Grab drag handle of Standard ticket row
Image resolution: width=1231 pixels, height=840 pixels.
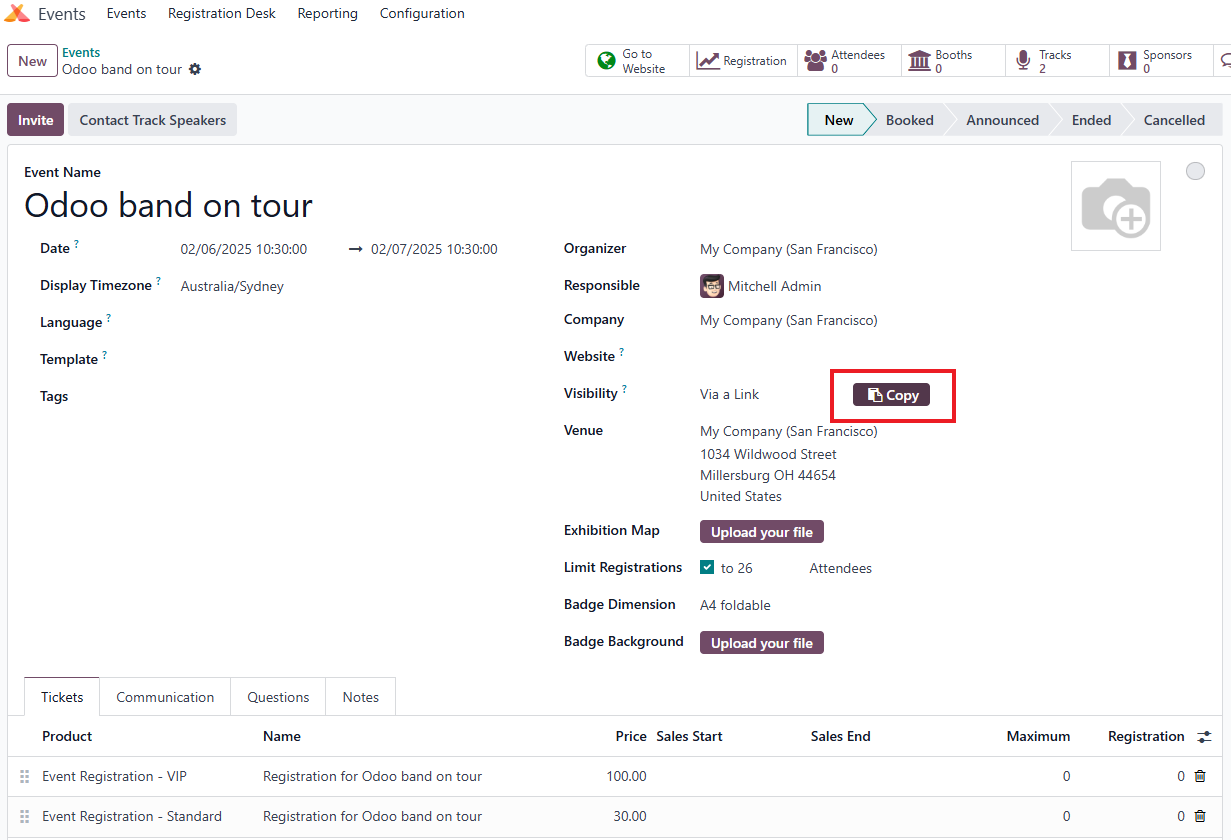pyautogui.click(x=25, y=816)
